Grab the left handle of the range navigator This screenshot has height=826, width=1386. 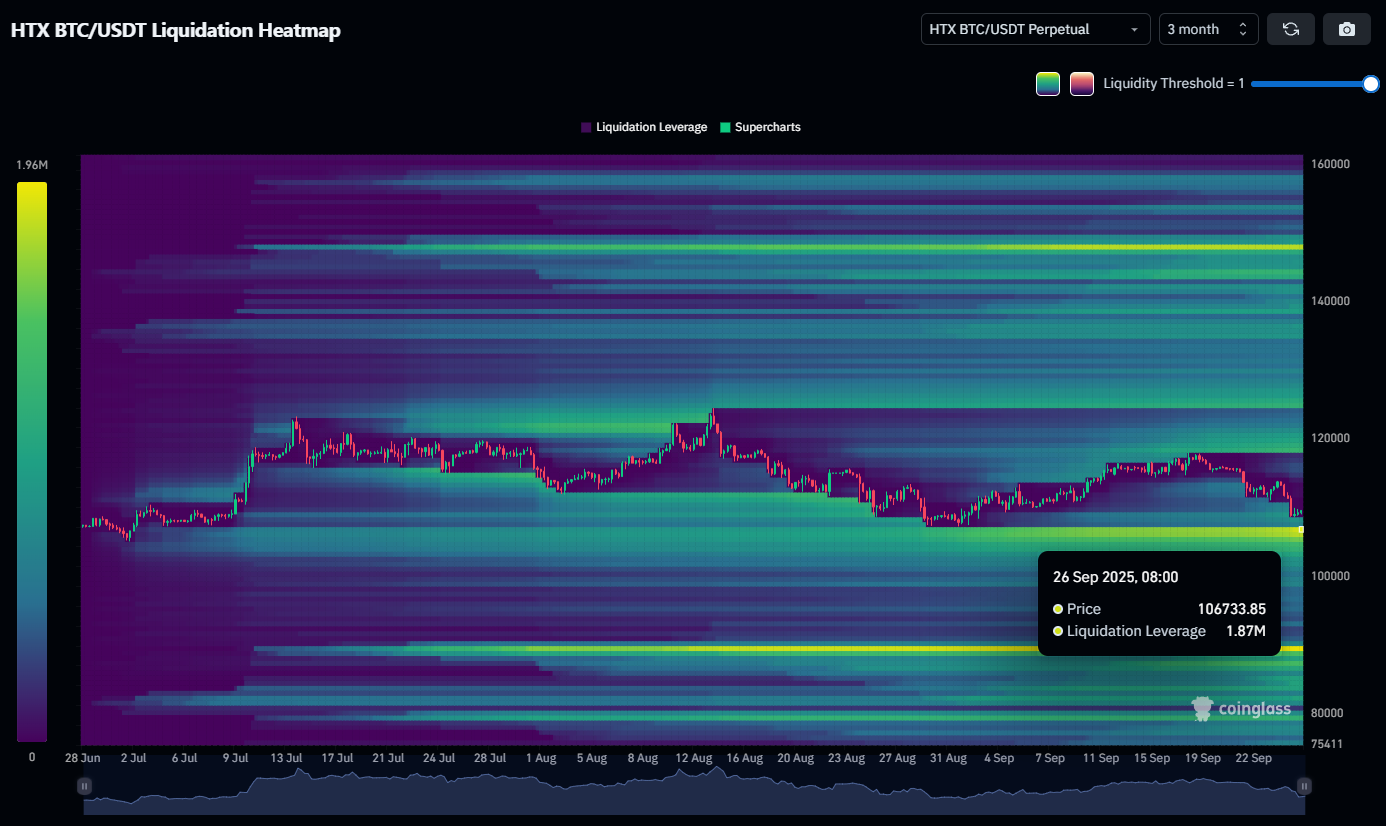[x=85, y=787]
